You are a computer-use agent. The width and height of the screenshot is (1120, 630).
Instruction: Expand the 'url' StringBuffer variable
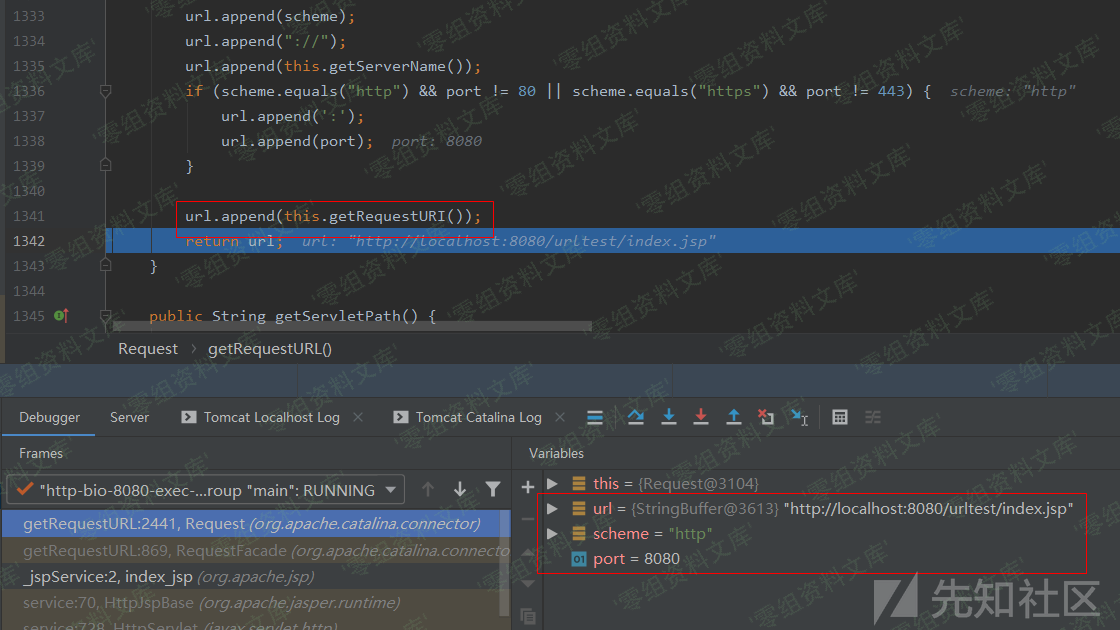pos(552,509)
